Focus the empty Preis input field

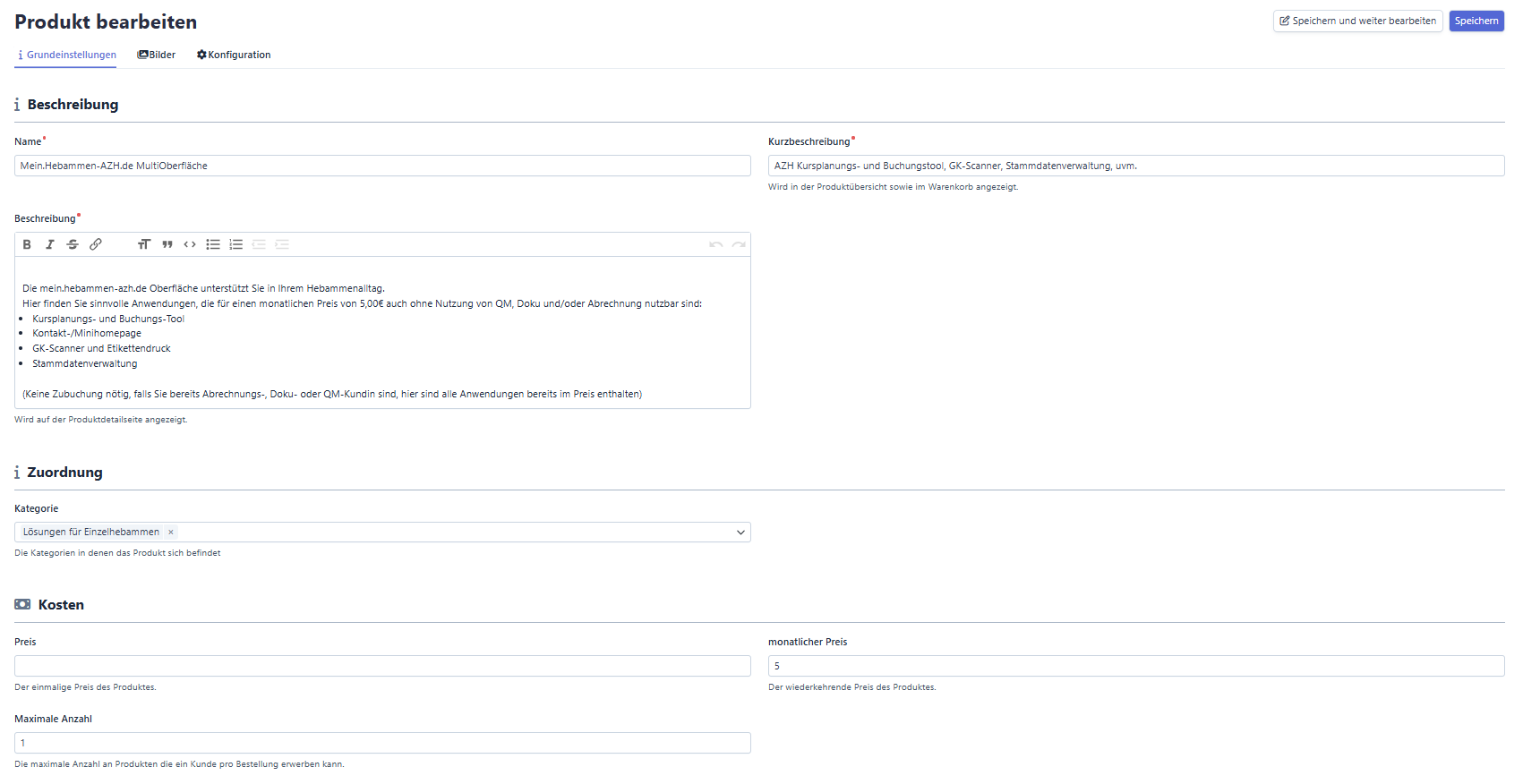(382, 666)
